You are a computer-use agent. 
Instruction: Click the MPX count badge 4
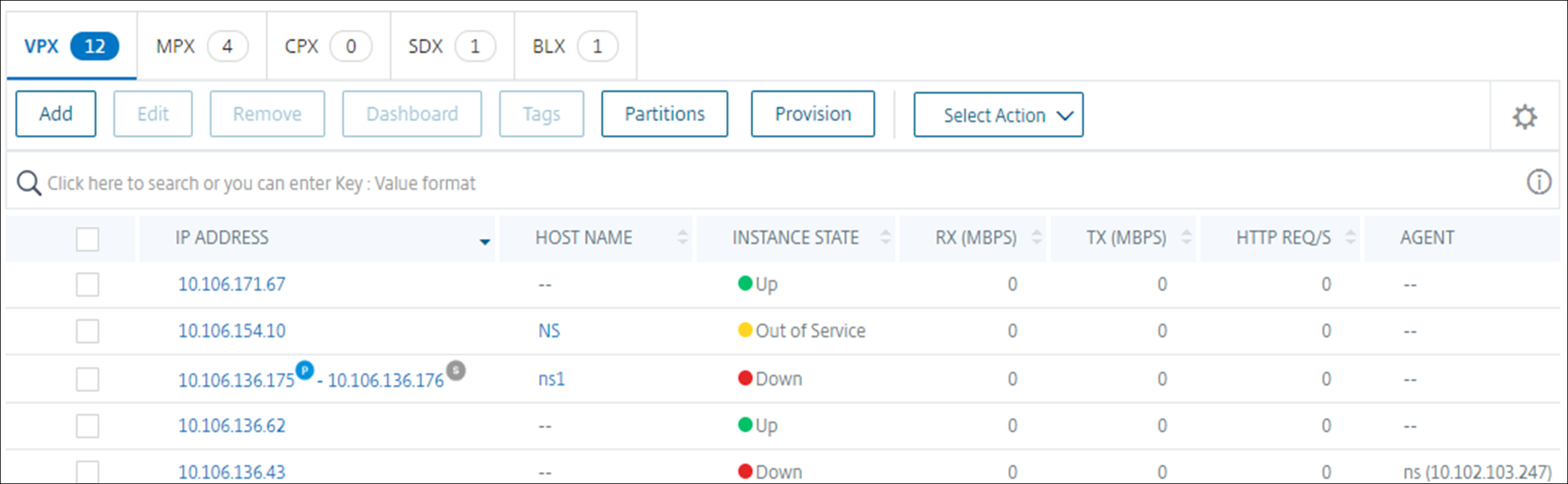click(x=227, y=47)
